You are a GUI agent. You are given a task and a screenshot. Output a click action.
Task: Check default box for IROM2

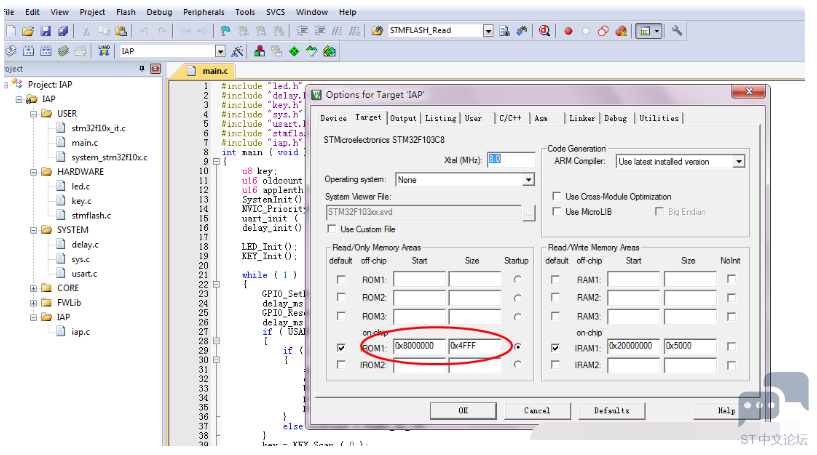tap(341, 365)
